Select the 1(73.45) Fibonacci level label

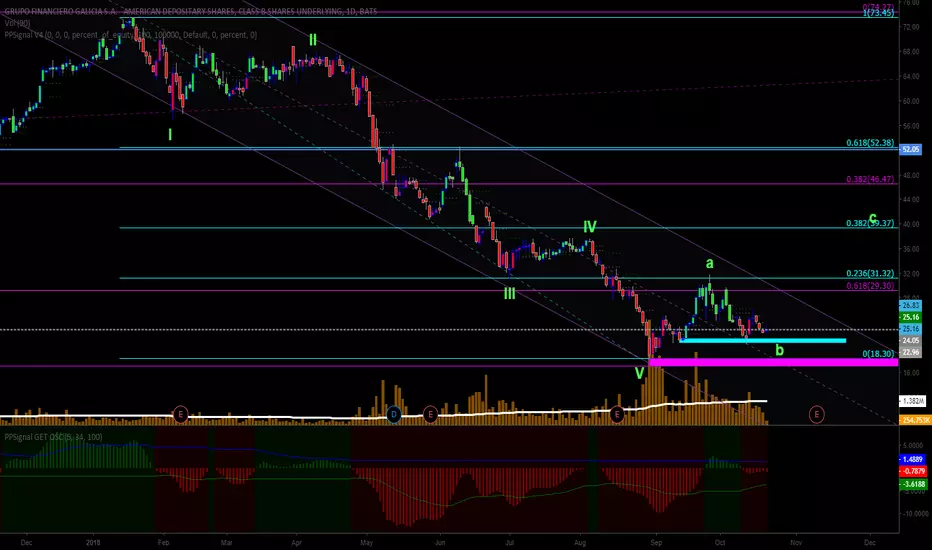(879, 12)
